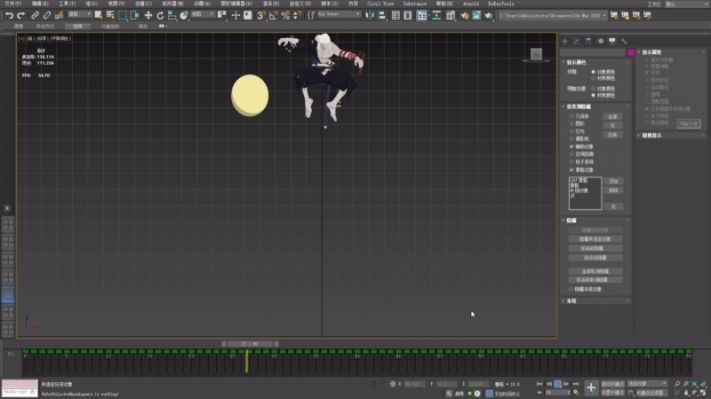Click the Render Production teapot icon
Viewport: 711px width, 399px height.
click(x=488, y=15)
